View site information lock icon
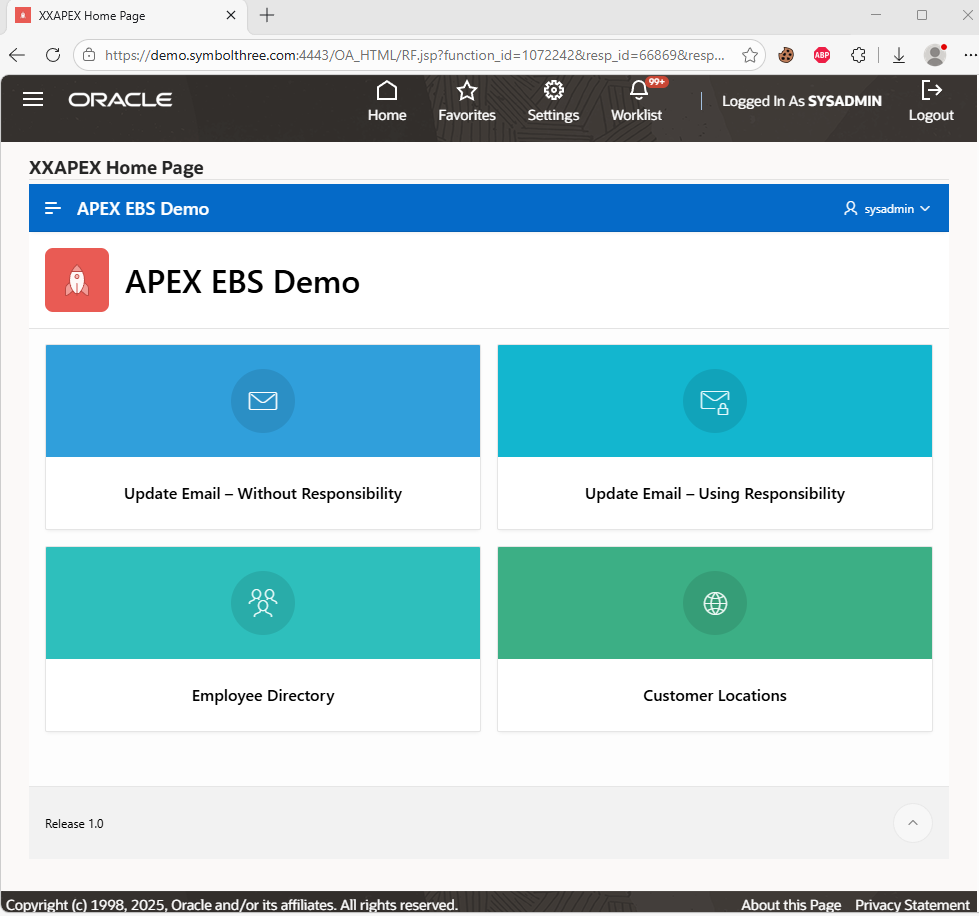Viewport: 979px width, 916px height. pos(89,55)
